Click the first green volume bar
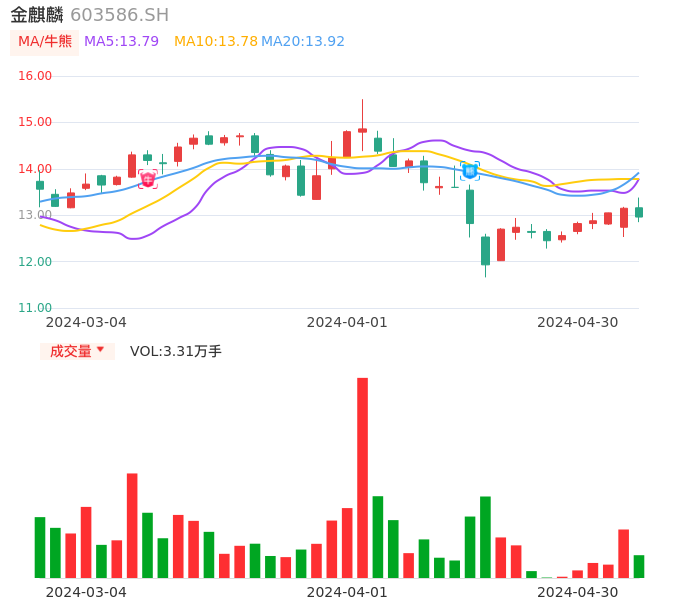The width and height of the screenshot is (686, 606). (40, 547)
